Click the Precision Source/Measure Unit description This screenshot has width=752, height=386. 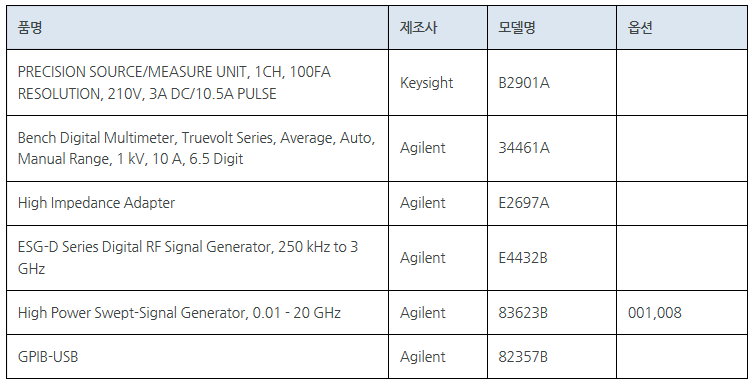pyautogui.click(x=174, y=82)
